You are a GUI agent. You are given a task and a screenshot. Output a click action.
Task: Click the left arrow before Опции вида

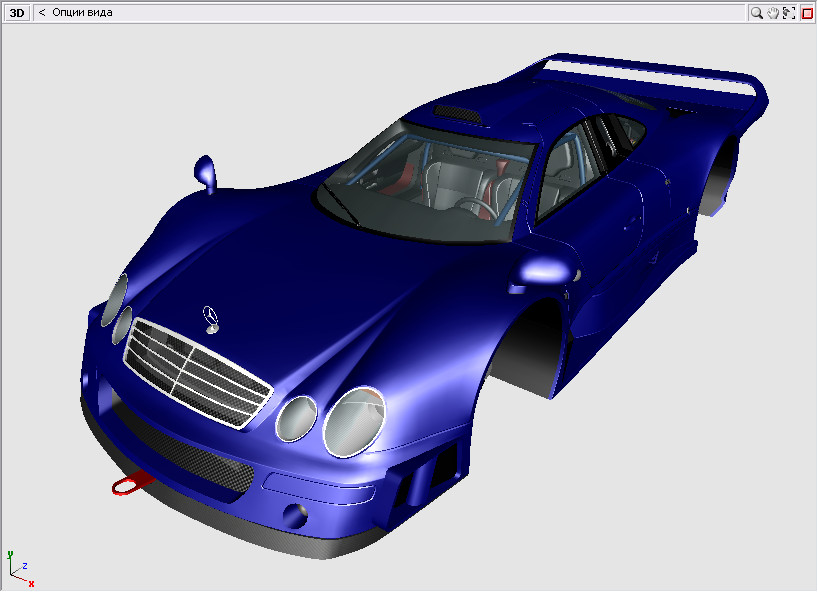pos(42,13)
